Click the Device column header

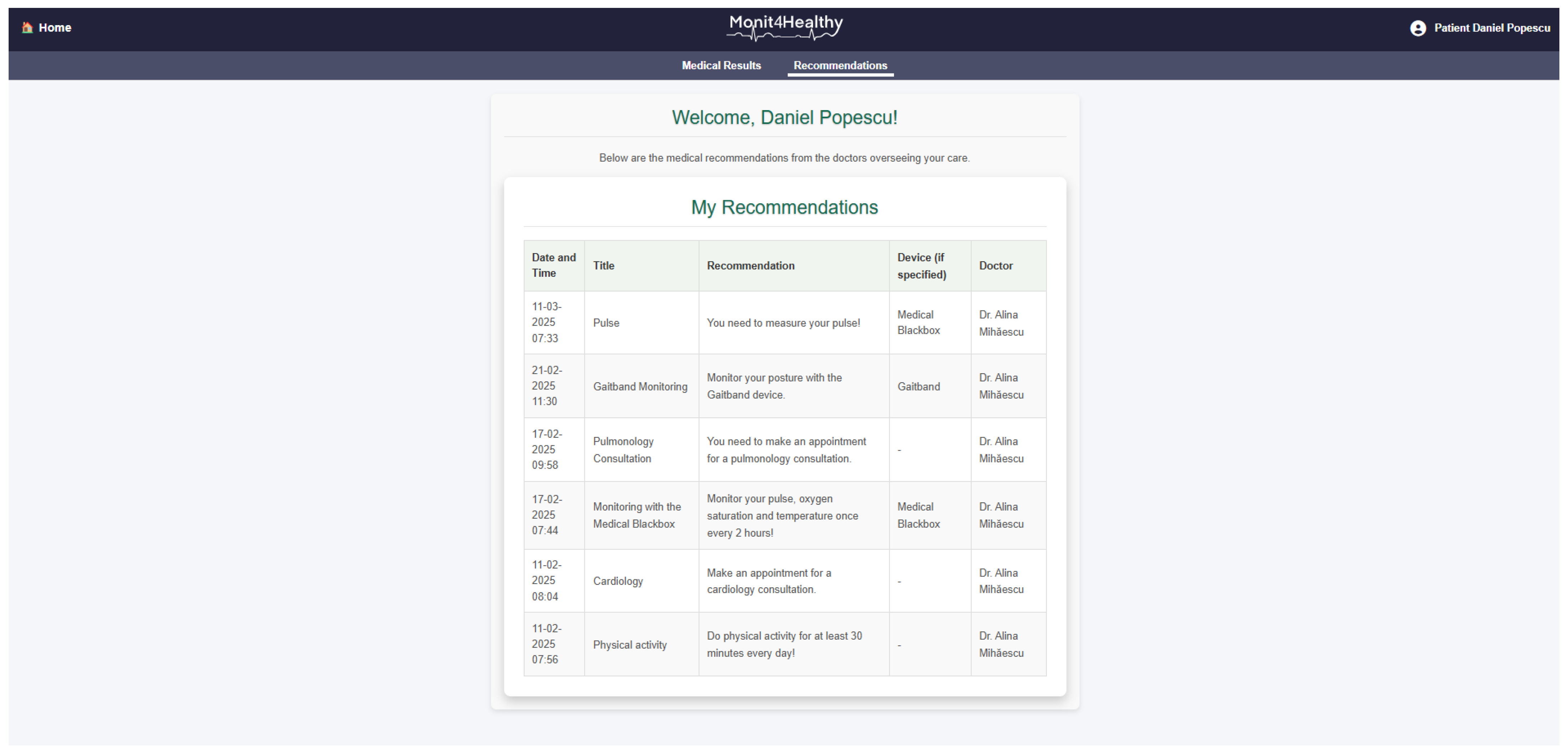[x=921, y=265]
